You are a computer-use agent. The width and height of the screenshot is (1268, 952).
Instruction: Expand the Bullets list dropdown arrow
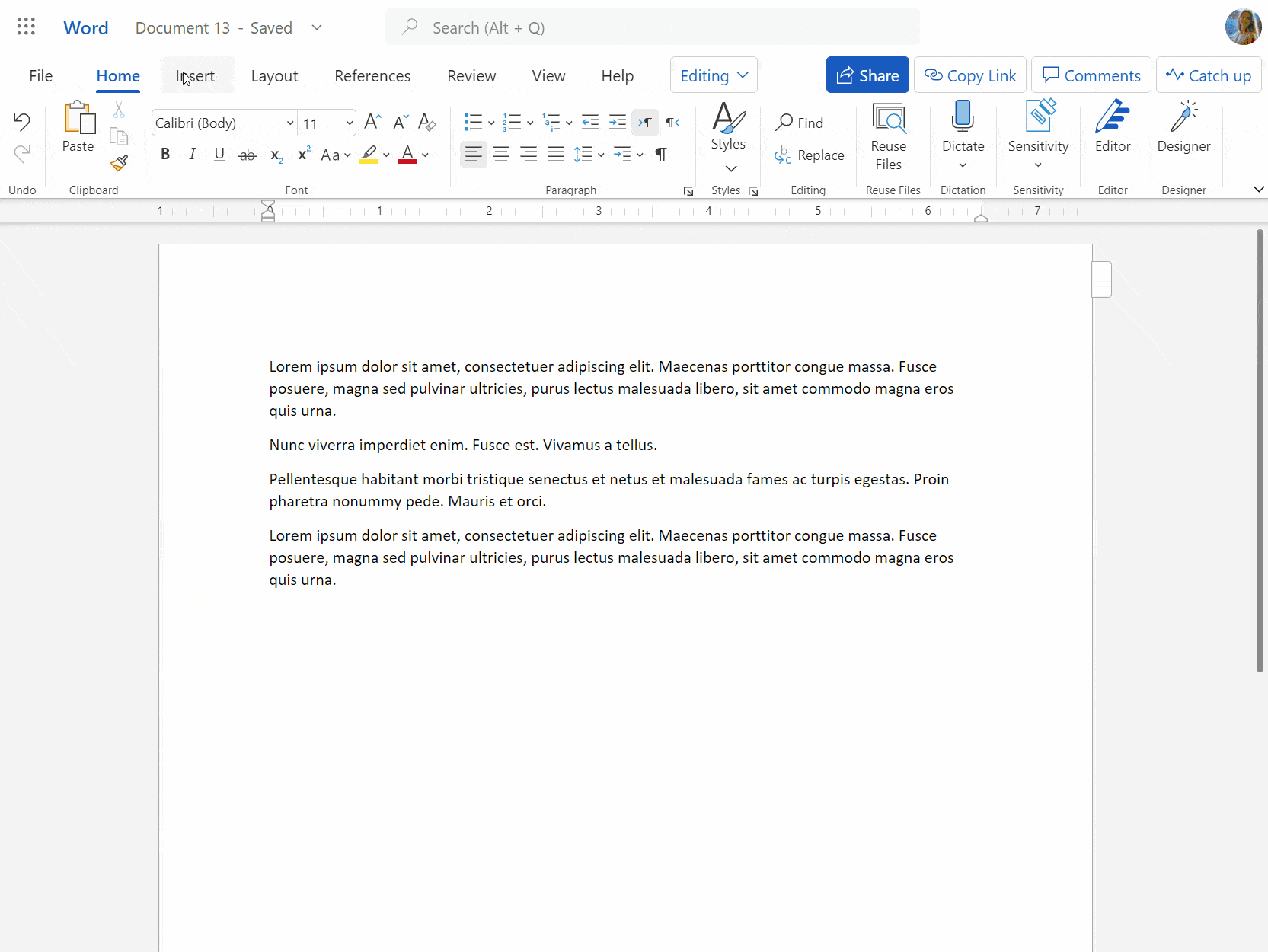point(491,123)
